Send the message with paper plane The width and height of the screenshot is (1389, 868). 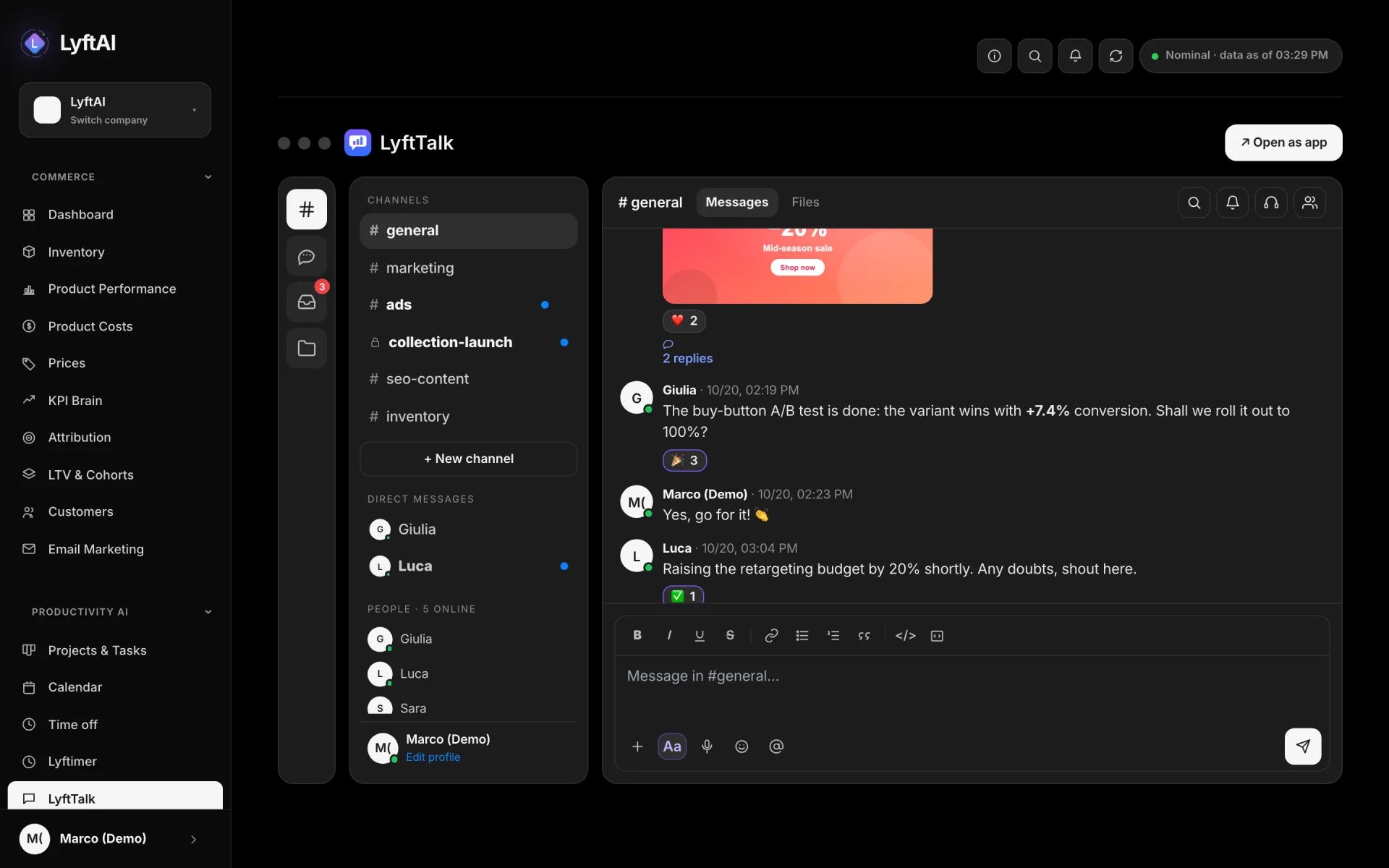pyautogui.click(x=1303, y=746)
